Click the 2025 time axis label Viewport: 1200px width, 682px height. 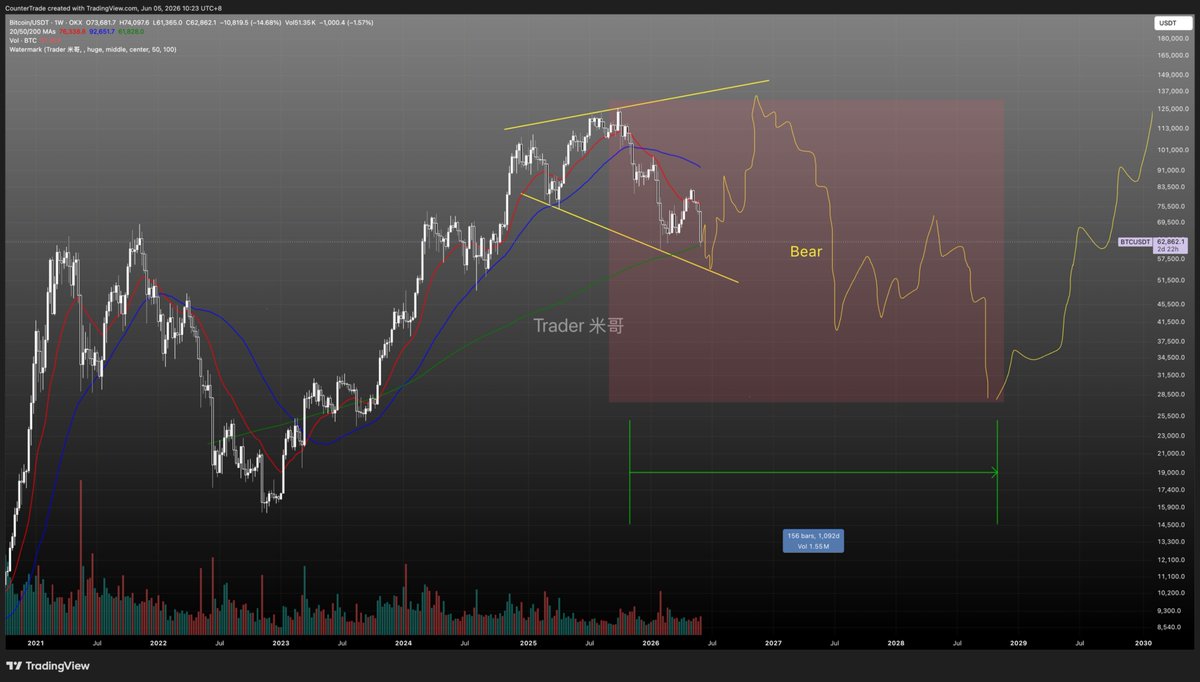[526, 645]
